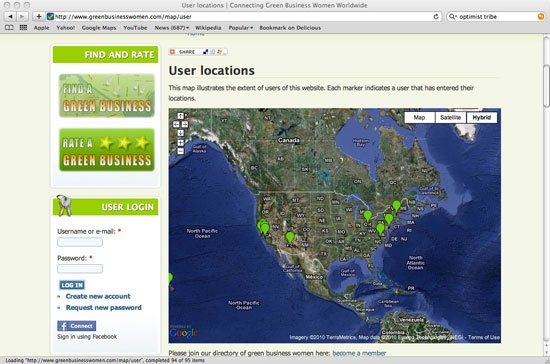Screen dimensions: 550x364
Task: Click the Canada label on the map
Action: pos(289,140)
